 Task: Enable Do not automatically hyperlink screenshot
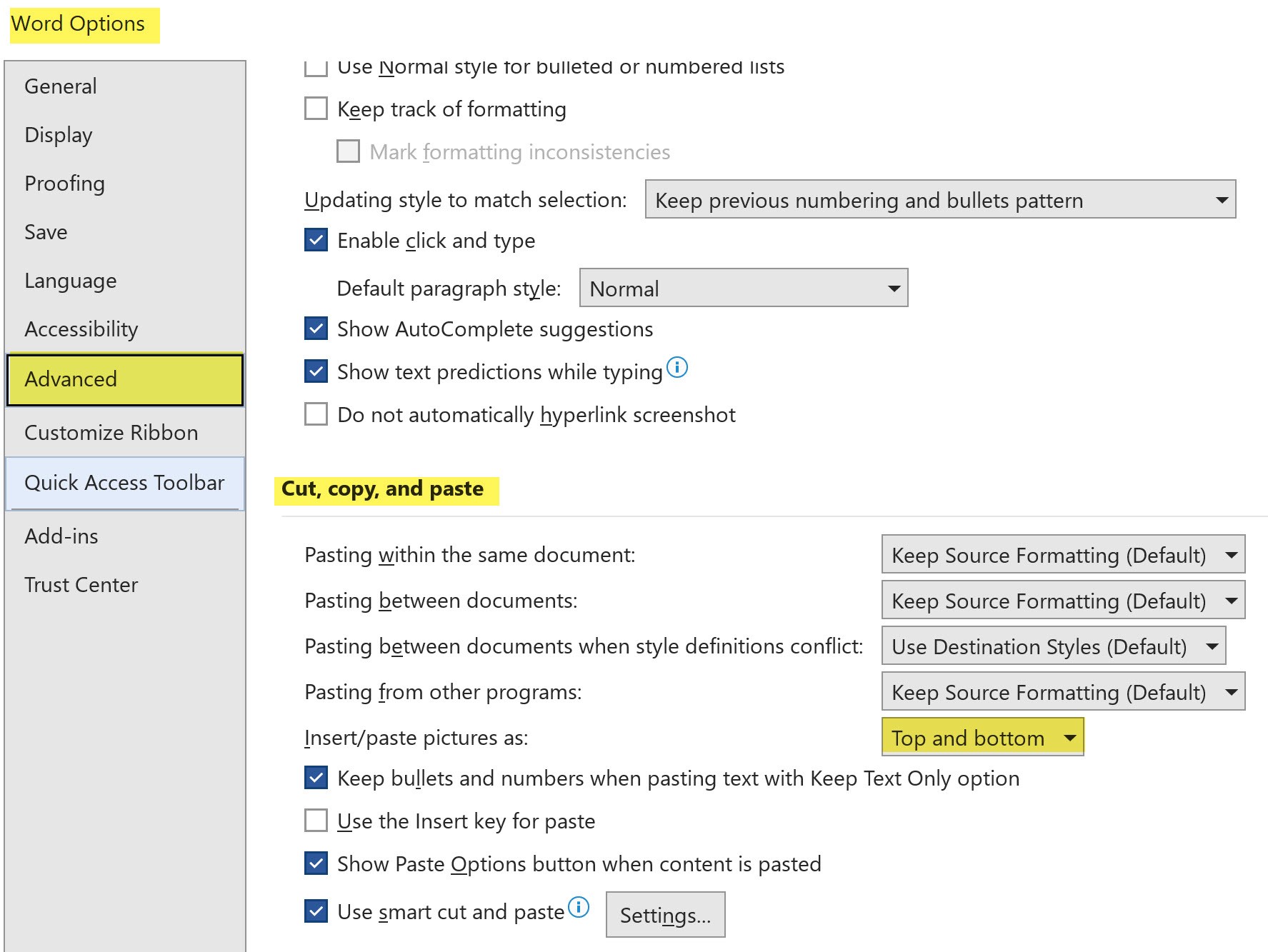pyautogui.click(x=316, y=414)
